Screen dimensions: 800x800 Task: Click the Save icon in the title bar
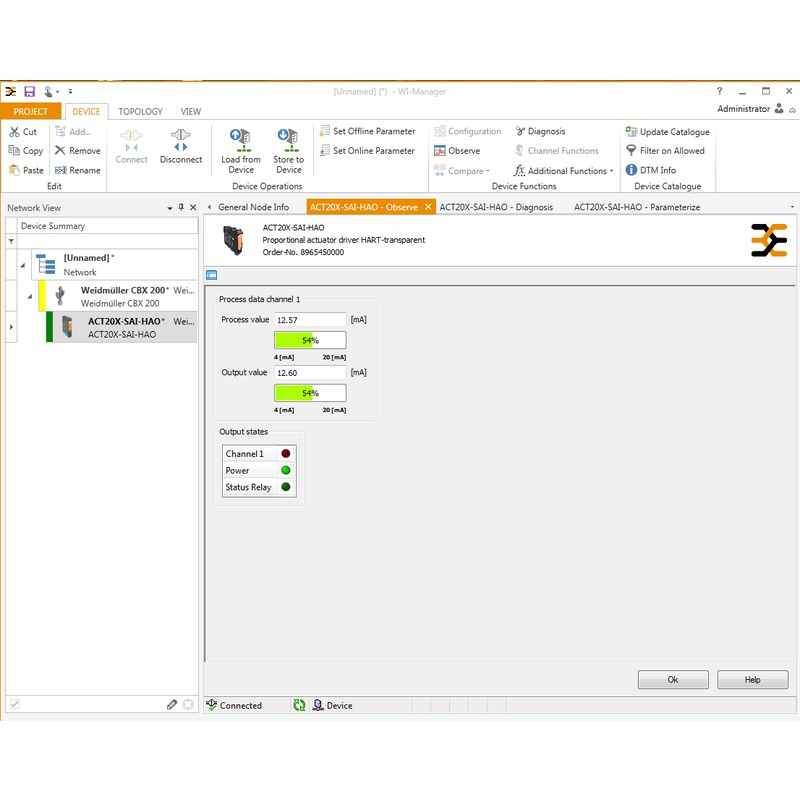30,91
